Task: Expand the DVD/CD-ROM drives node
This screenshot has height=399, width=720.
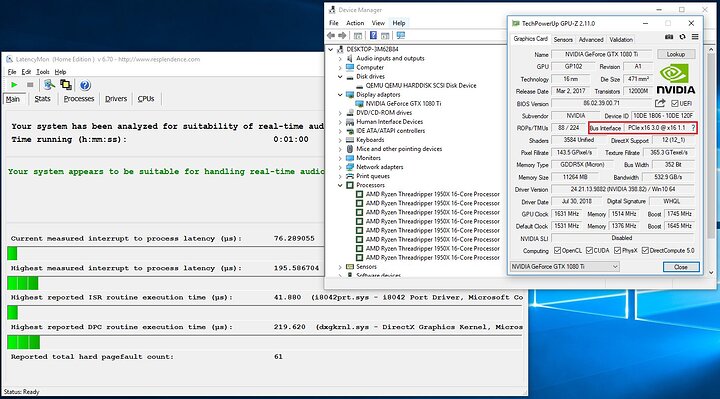Action: pyautogui.click(x=340, y=113)
